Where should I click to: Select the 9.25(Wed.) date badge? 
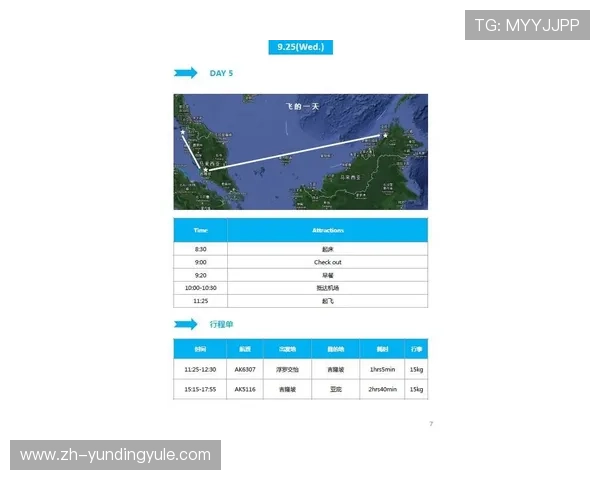pos(300,47)
